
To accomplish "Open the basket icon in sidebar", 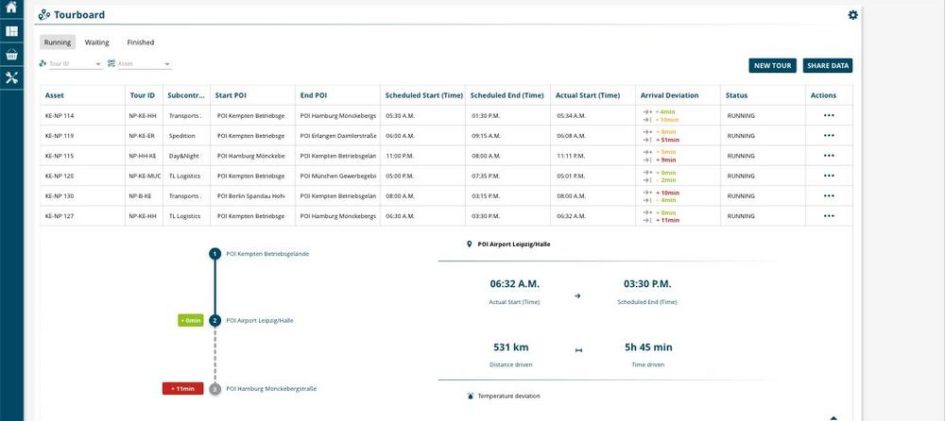I will (11, 54).
